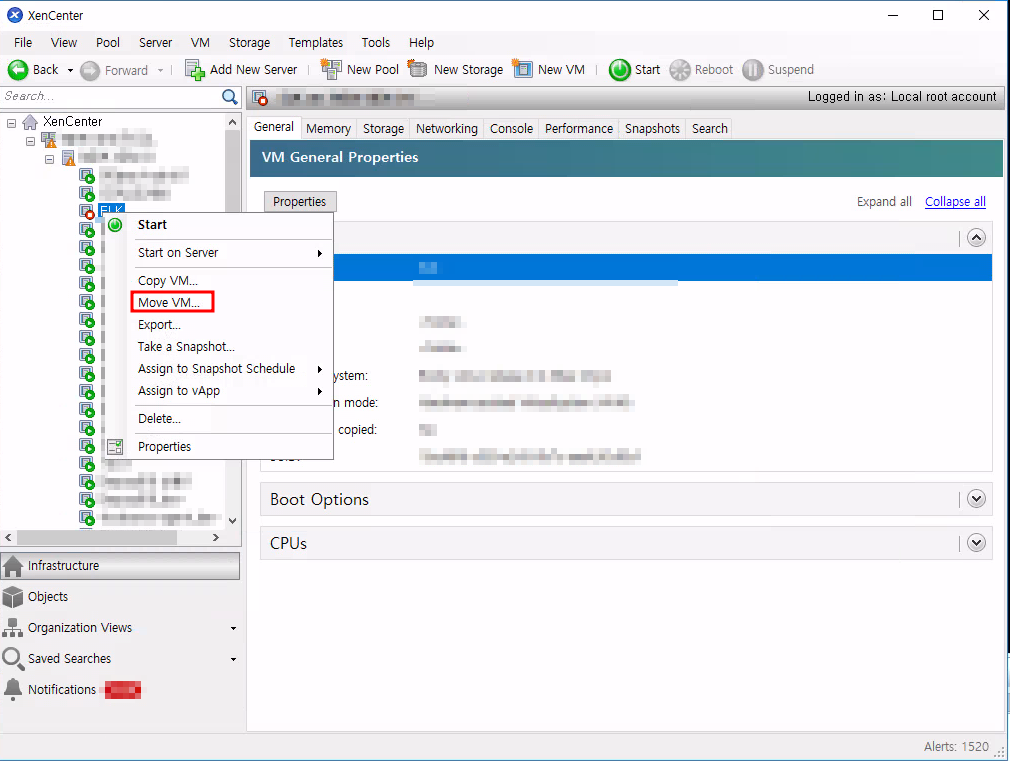Click the green Start power icon in toolbar

pyautogui.click(x=620, y=70)
